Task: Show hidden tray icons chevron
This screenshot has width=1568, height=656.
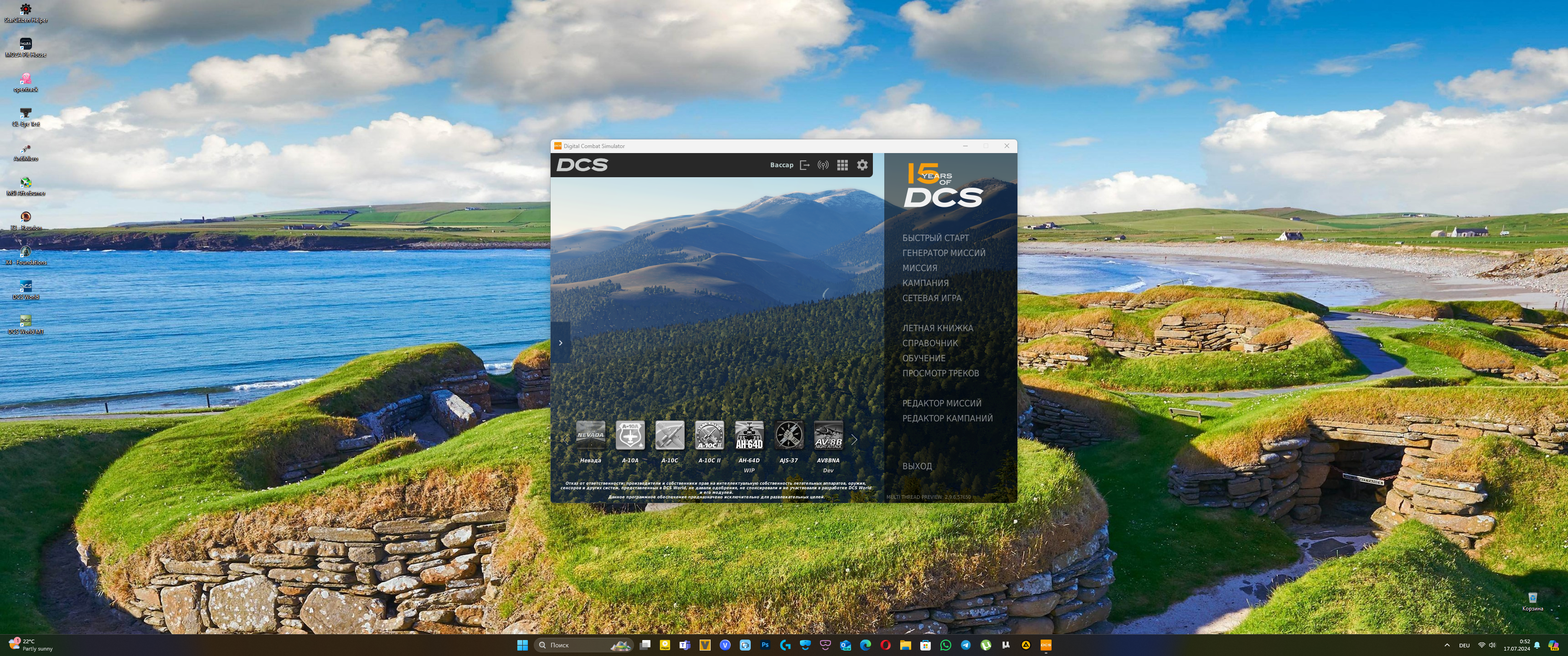Action: pos(1447,645)
